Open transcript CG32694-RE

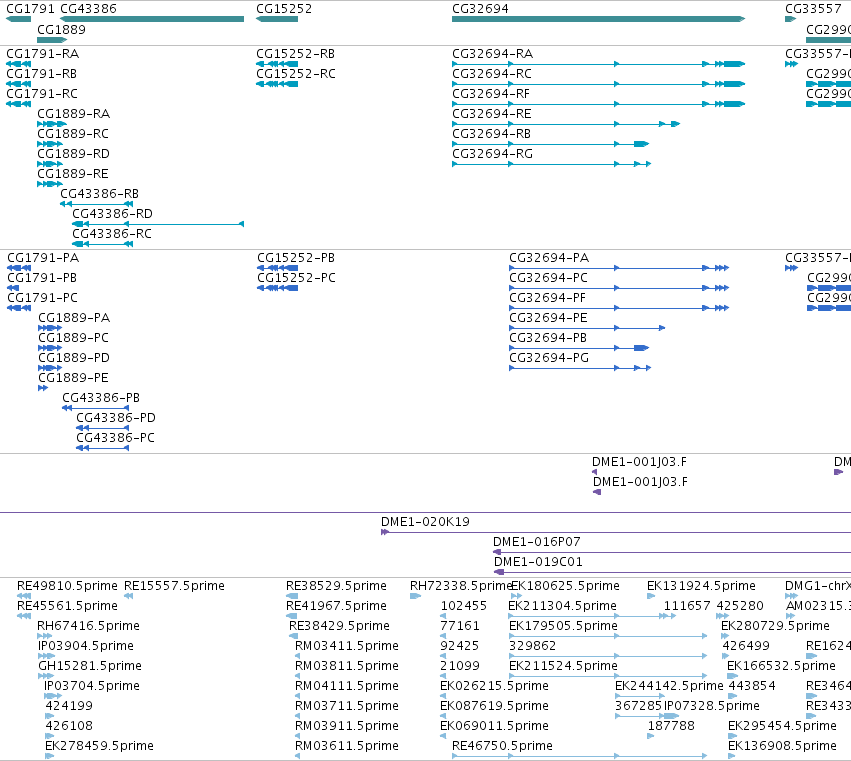point(566,124)
